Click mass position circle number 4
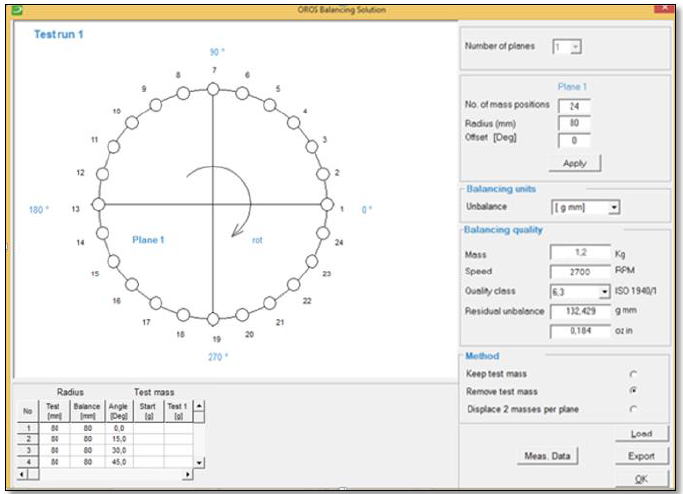 (x=295, y=123)
